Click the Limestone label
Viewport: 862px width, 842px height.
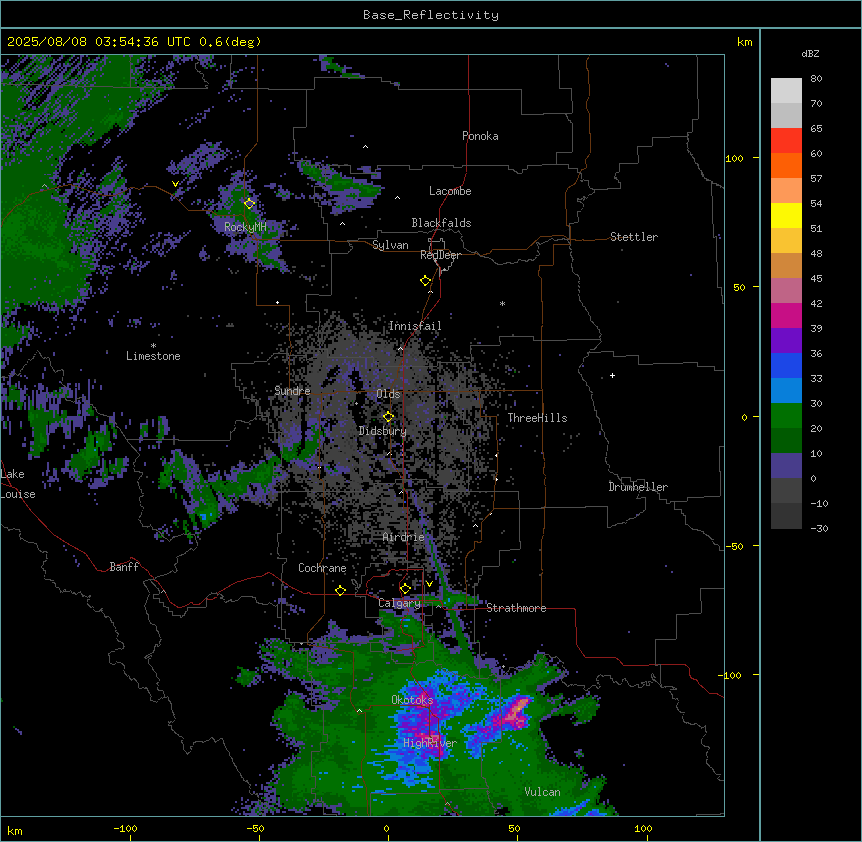(x=153, y=356)
